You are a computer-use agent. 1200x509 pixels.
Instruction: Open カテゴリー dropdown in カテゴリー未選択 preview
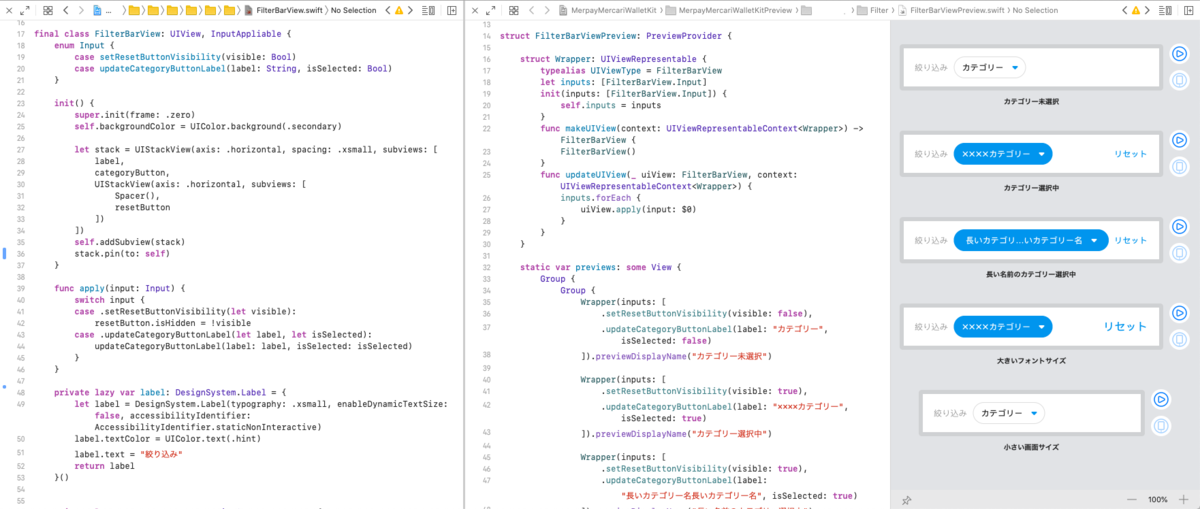[x=989, y=68]
